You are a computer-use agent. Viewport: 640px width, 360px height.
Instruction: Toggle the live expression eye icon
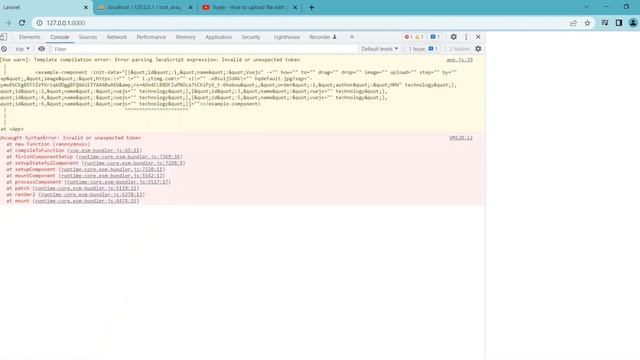pyautogui.click(x=42, y=49)
